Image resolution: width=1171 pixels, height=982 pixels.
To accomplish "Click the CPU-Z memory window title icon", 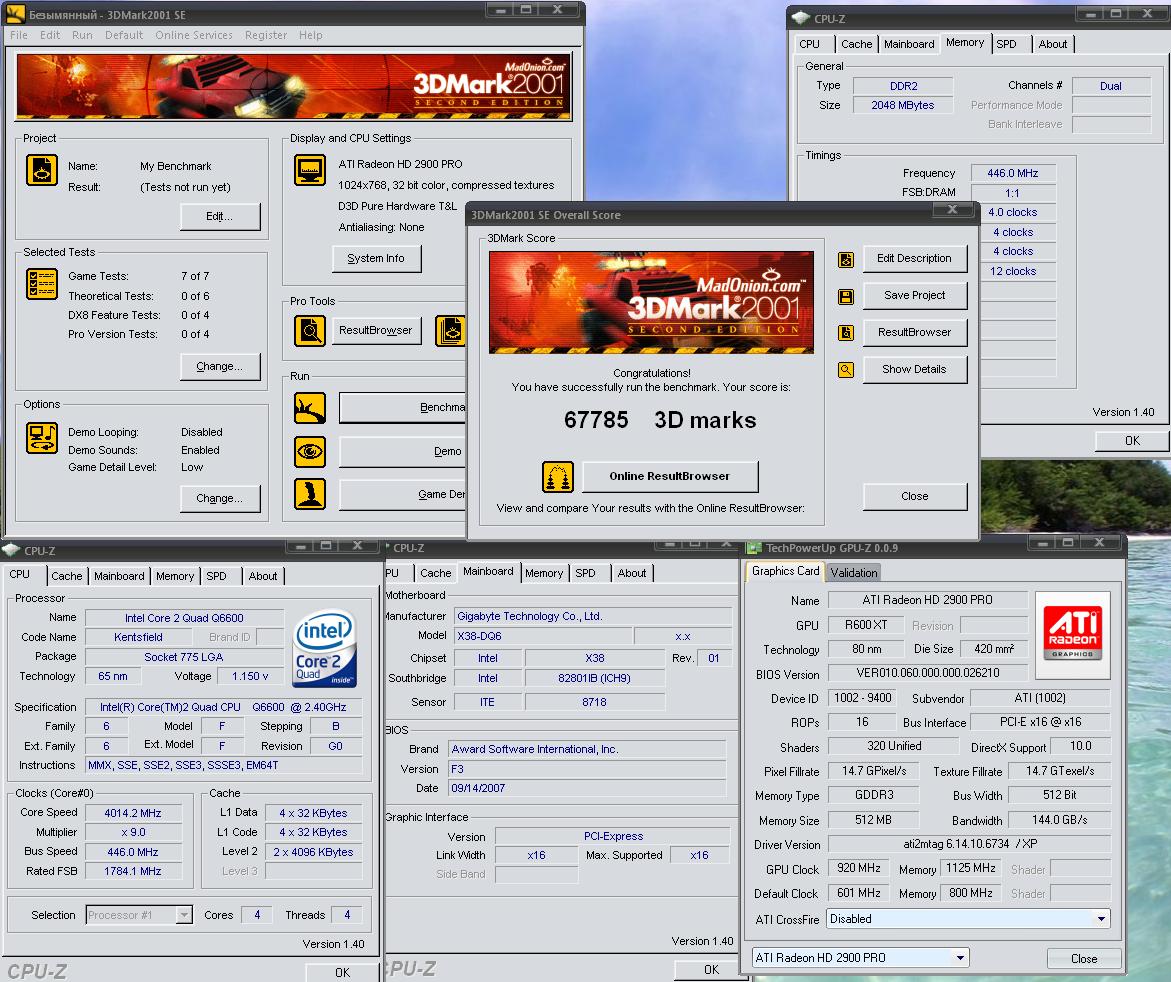I will pos(801,18).
